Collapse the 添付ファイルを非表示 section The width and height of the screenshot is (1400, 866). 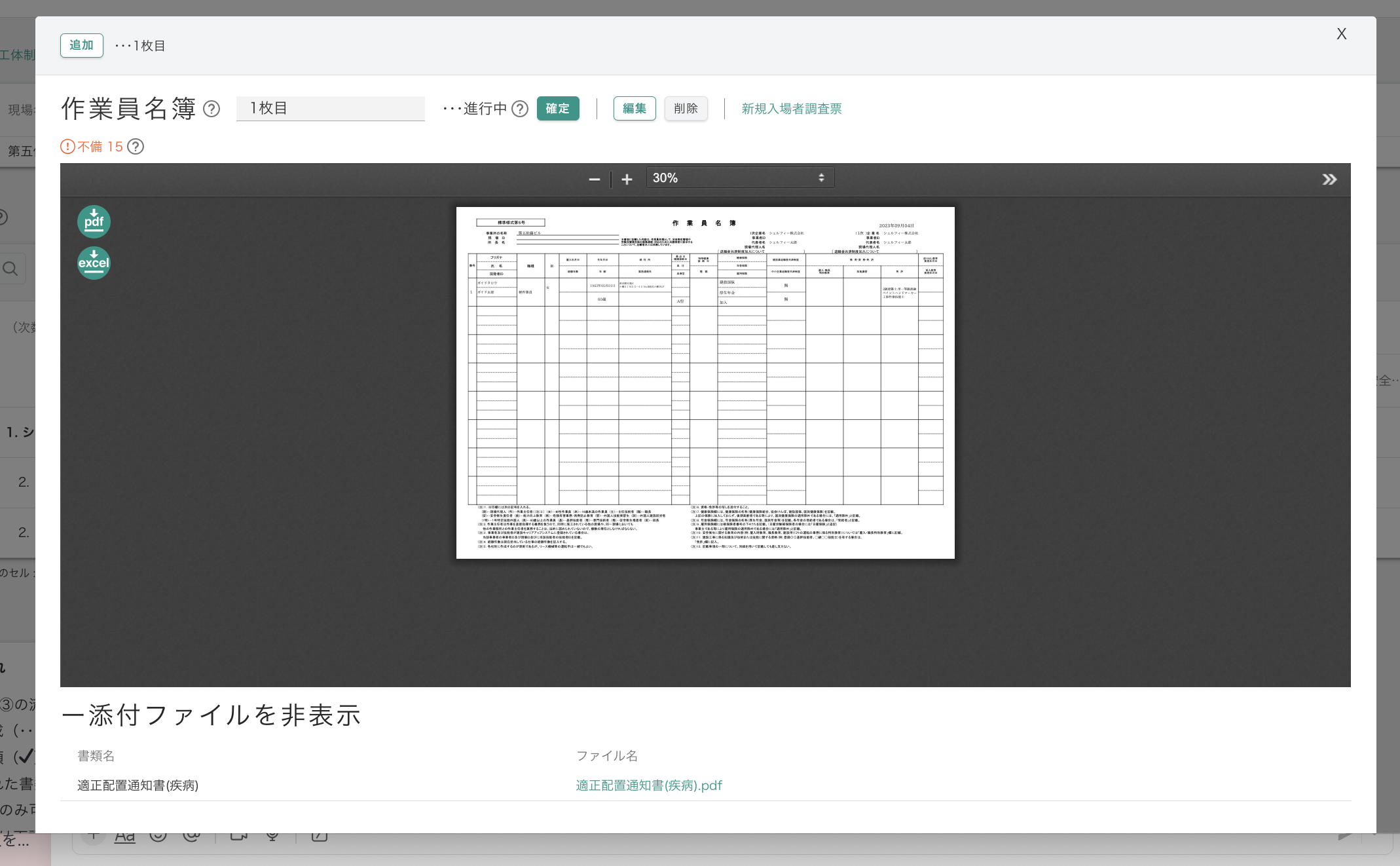[x=211, y=715]
